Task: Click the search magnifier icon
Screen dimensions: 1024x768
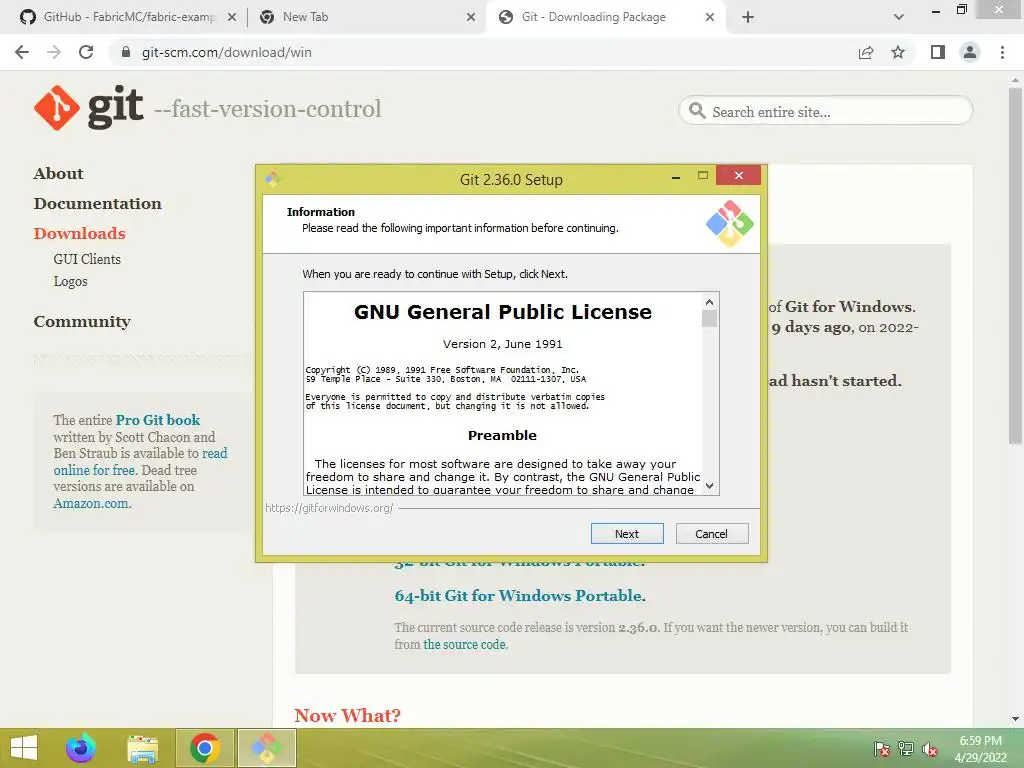Action: pyautogui.click(x=697, y=111)
